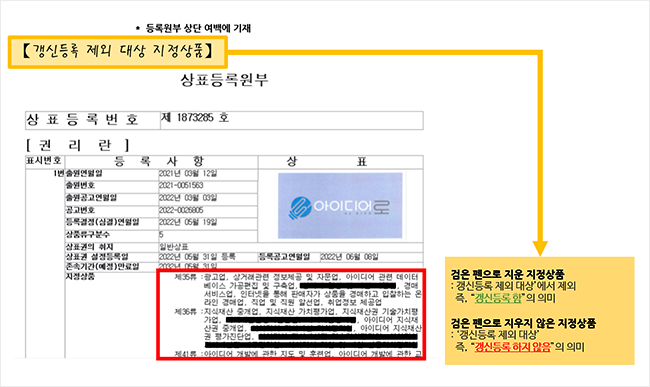Click the 등록공고연월일 date 2022년 06월 08일
The width and height of the screenshot is (650, 387).
click(x=349, y=257)
